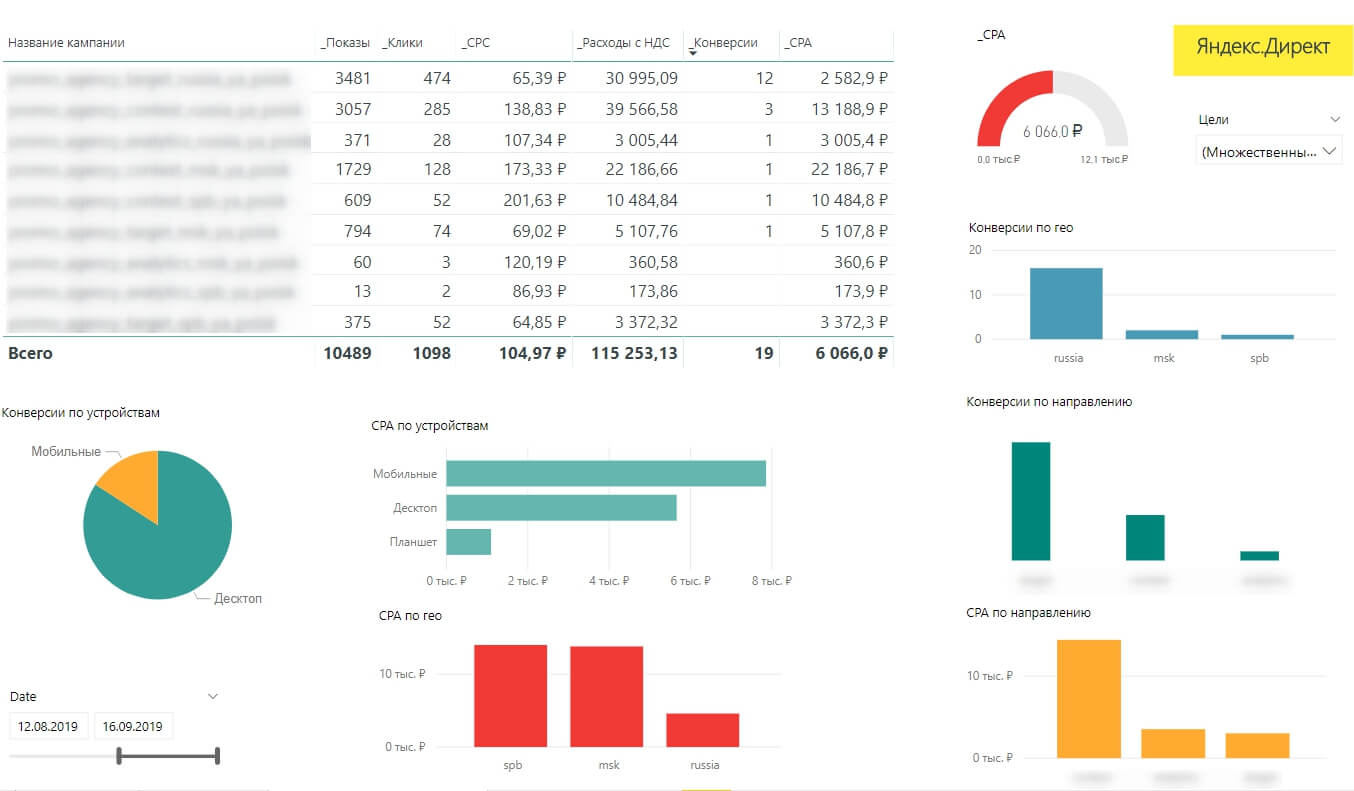This screenshot has width=1354, height=791.
Task: Select the spb bar in CPA по гео
Action: pyautogui.click(x=510, y=696)
